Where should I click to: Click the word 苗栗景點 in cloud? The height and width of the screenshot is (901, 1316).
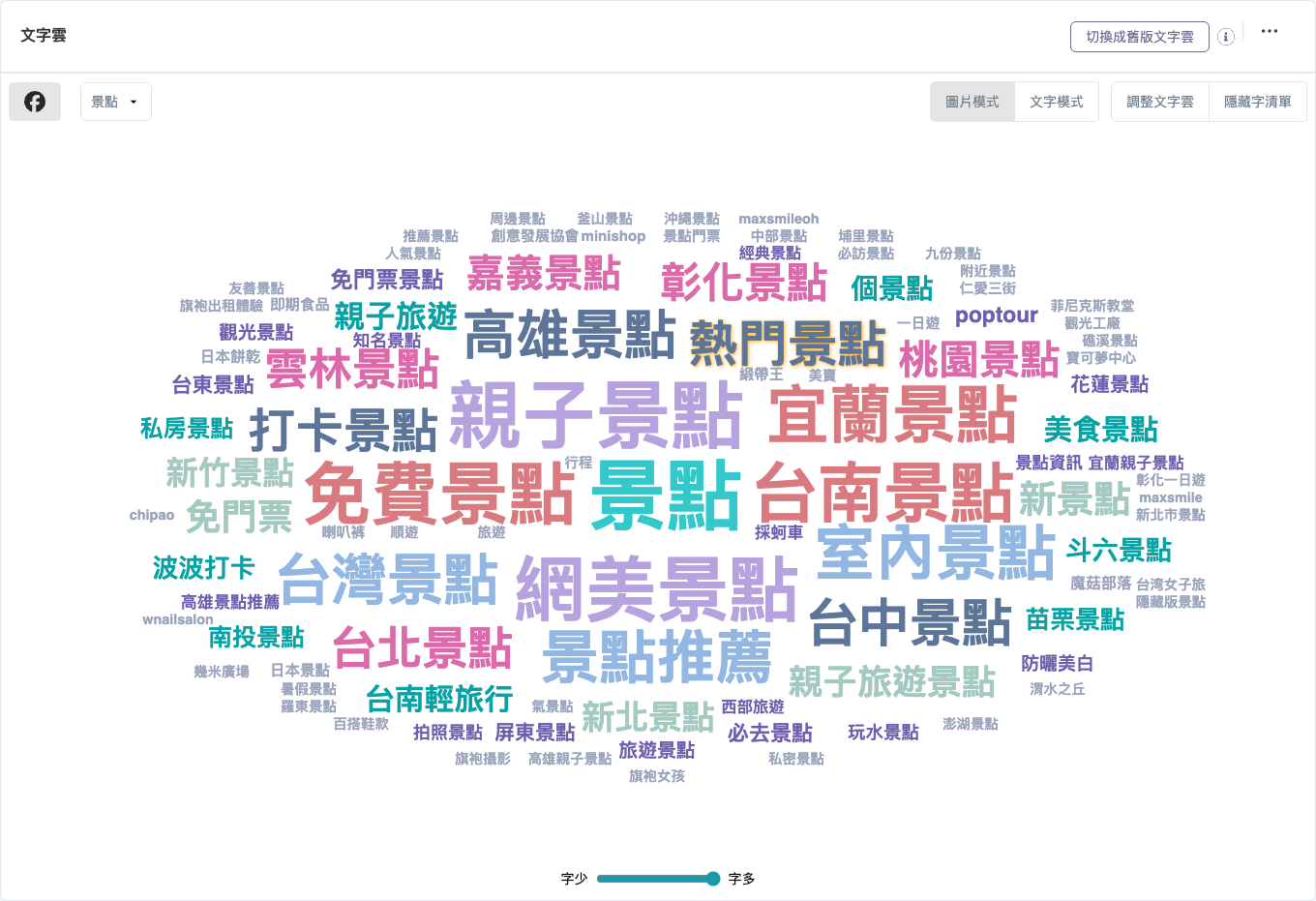tap(1075, 619)
